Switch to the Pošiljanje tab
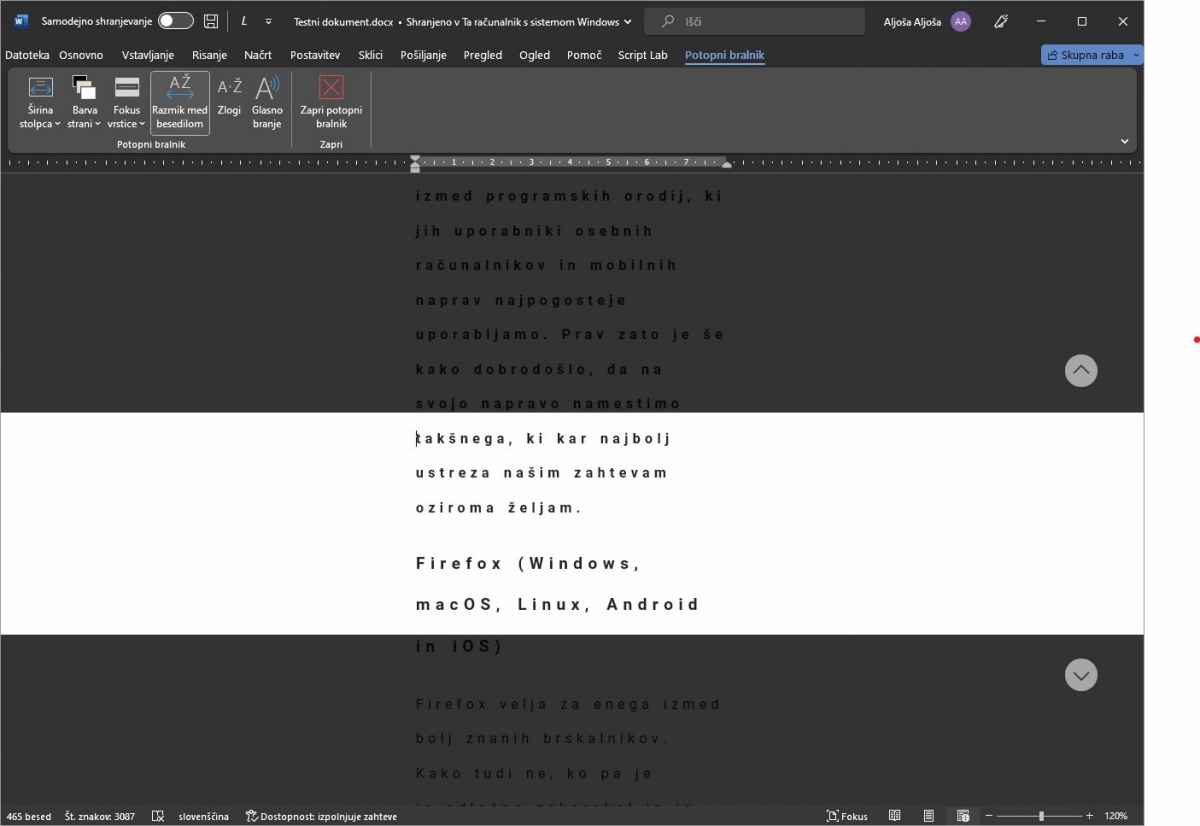Image resolution: width=1200 pixels, height=826 pixels. coord(423,55)
